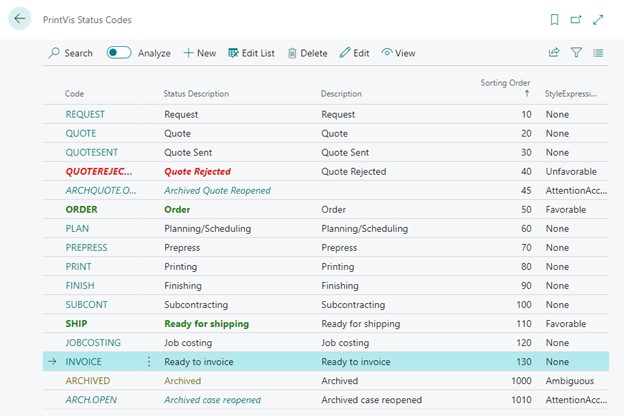Click the Search magnifier icon

click(54, 53)
